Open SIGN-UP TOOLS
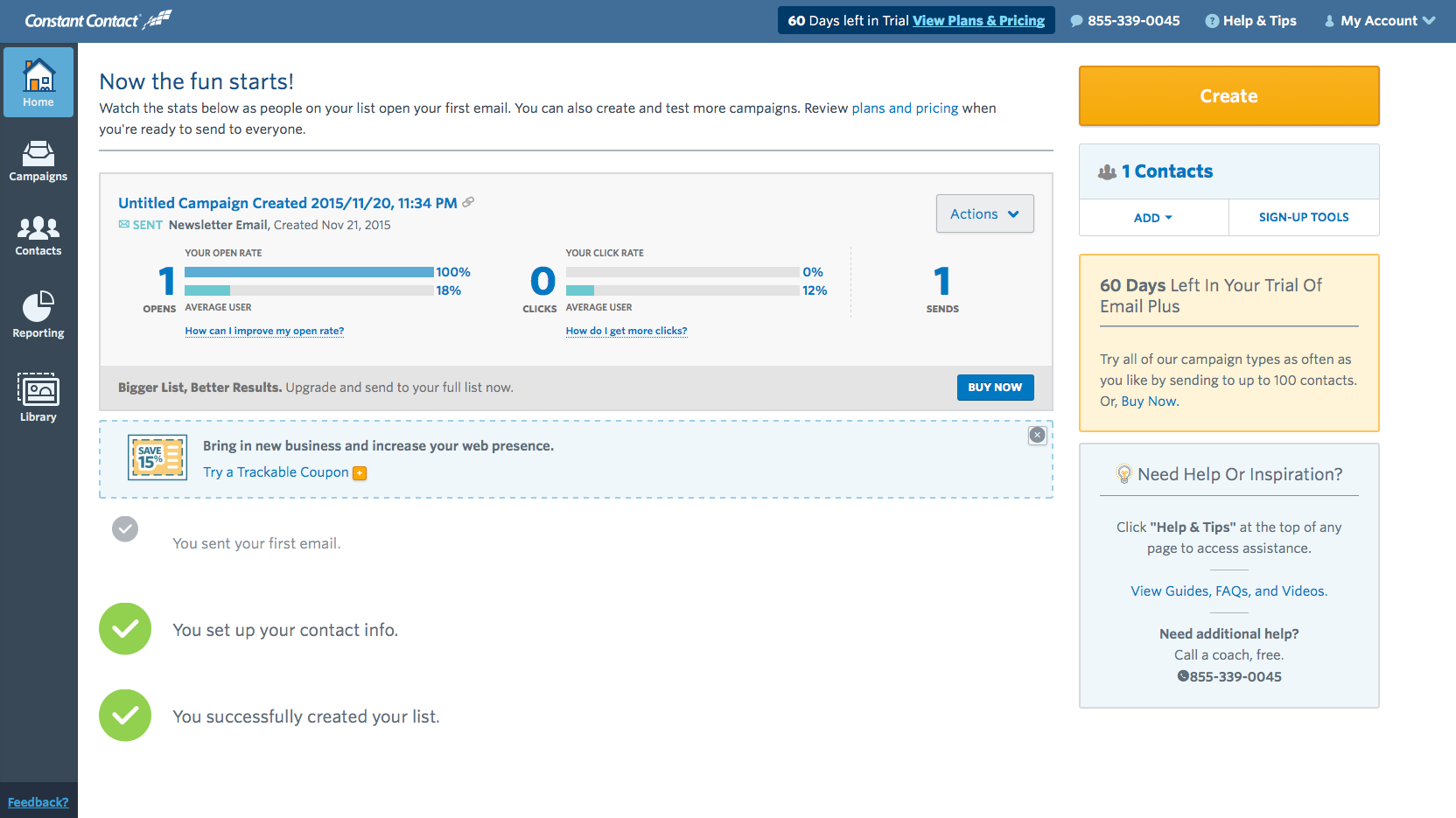This screenshot has height=818, width=1456. 1304,218
